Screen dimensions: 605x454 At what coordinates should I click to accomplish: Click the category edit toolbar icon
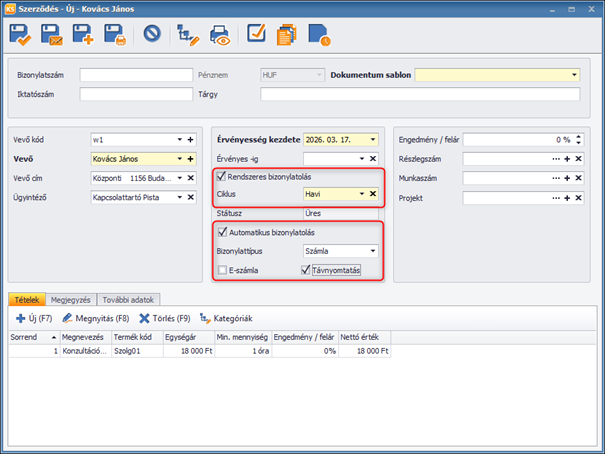pyautogui.click(x=188, y=35)
